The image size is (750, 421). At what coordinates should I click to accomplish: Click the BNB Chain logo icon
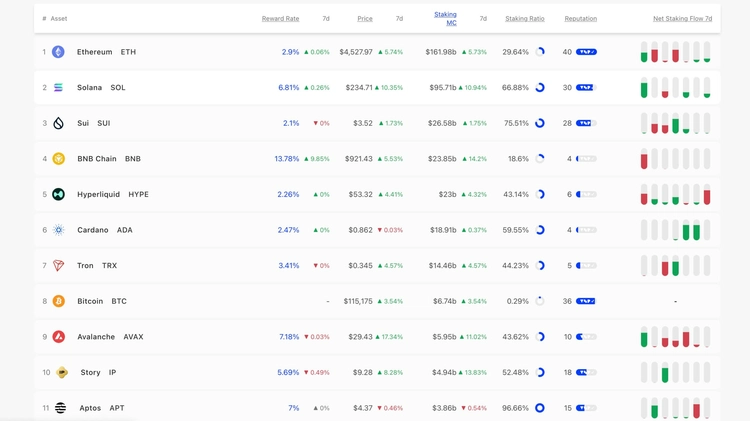[58, 159]
